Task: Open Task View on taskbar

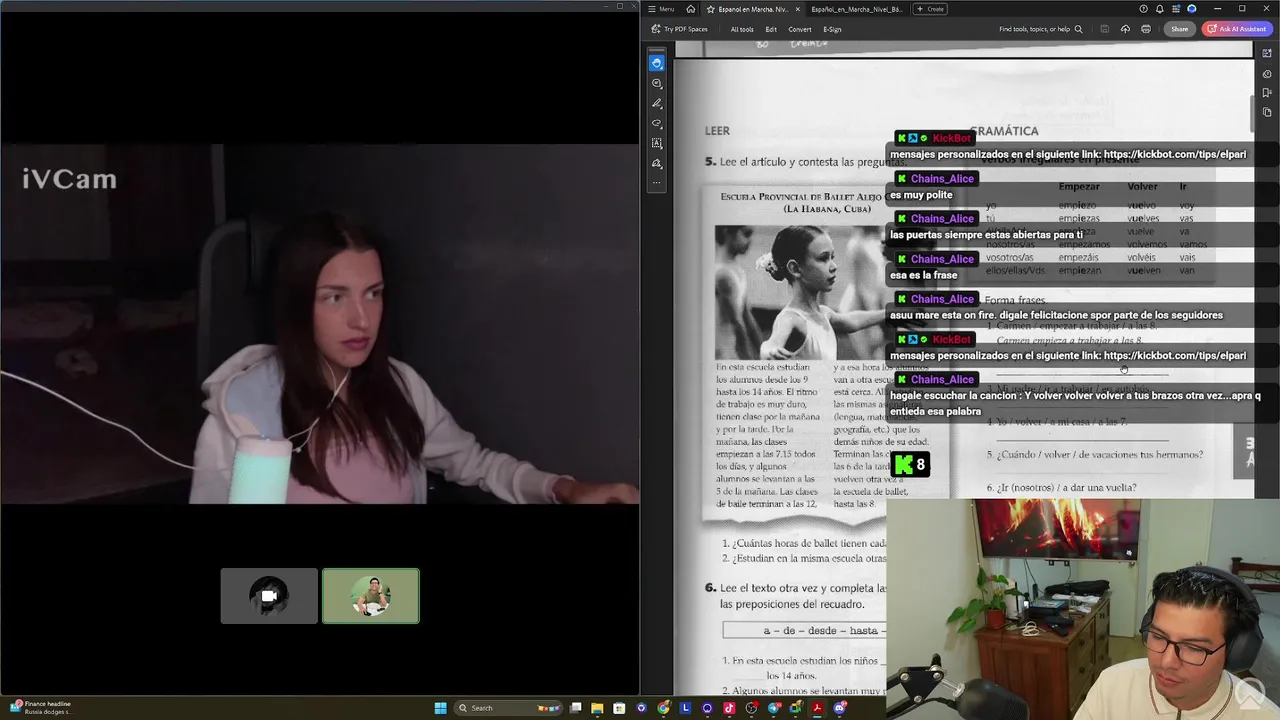Action: 575,708
